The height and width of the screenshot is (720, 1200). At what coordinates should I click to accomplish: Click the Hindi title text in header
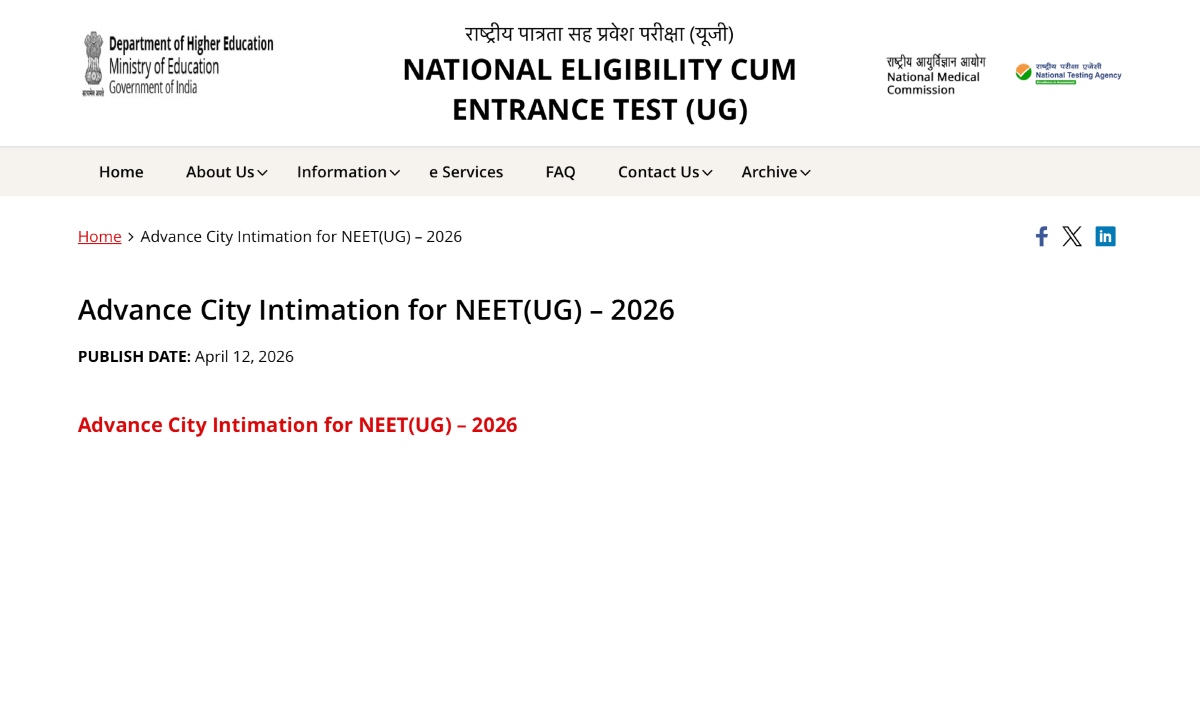click(599, 34)
